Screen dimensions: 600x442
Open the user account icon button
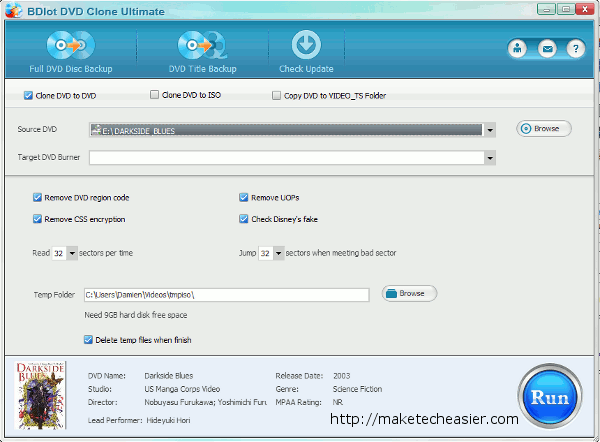click(517, 49)
